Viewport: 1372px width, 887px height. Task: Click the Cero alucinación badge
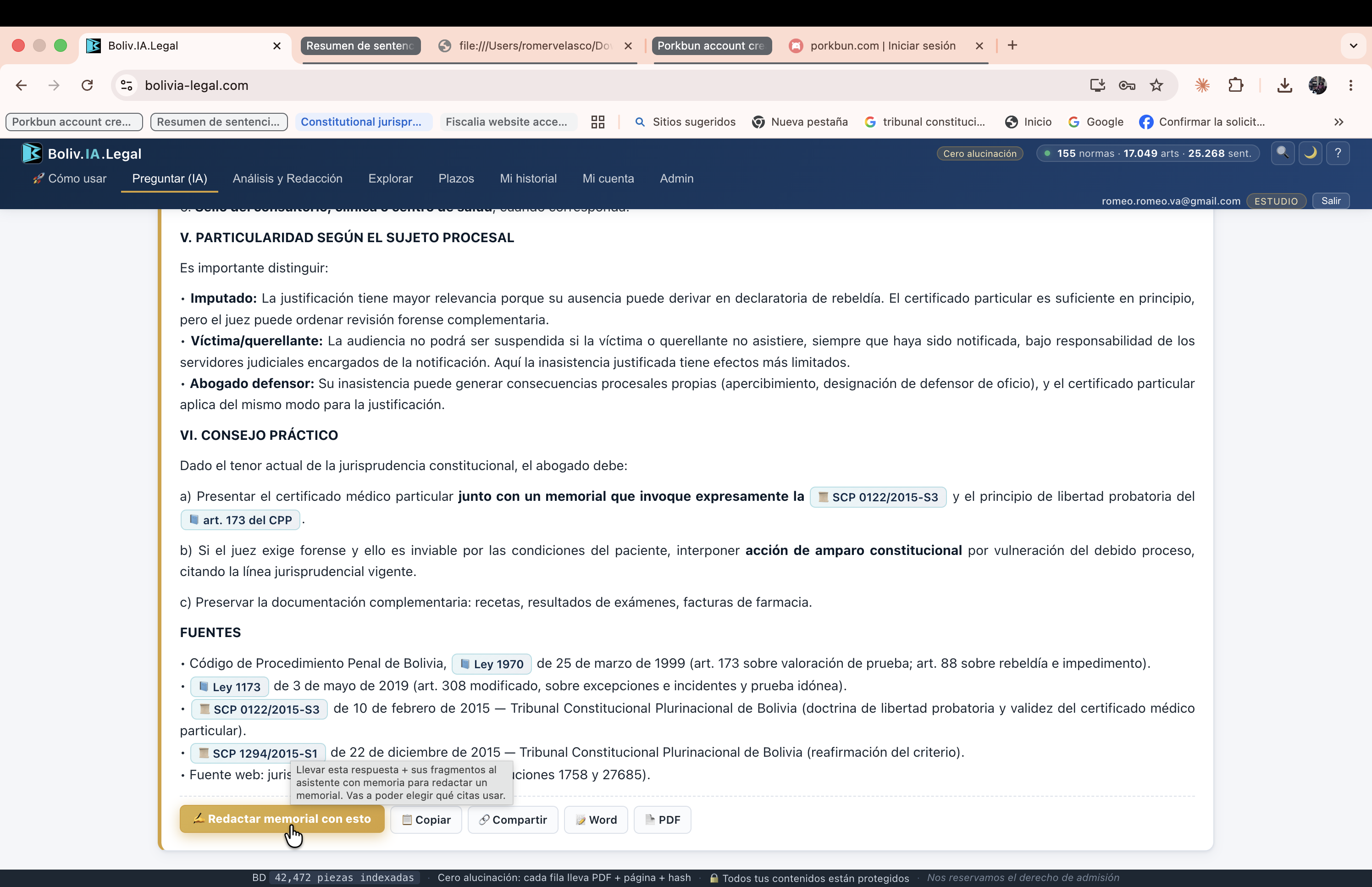[979, 153]
